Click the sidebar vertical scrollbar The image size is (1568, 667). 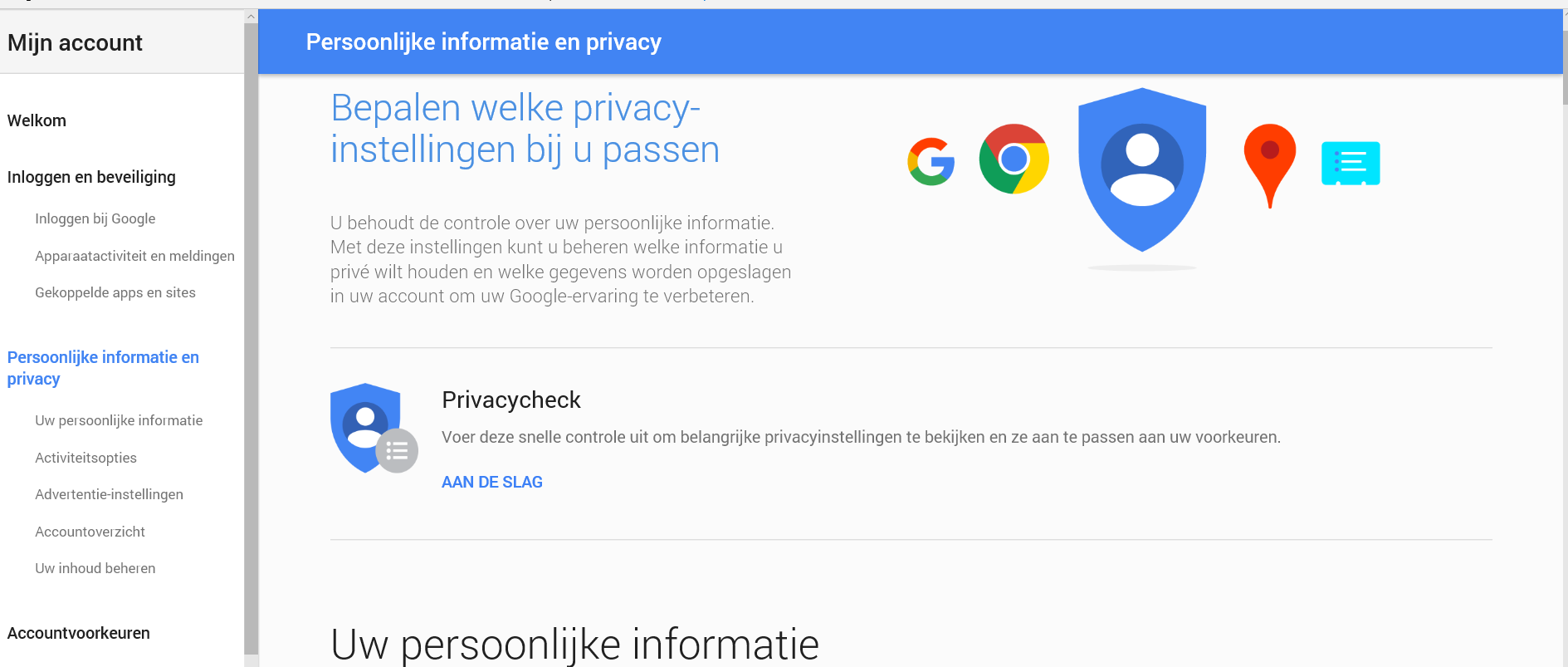point(251,338)
